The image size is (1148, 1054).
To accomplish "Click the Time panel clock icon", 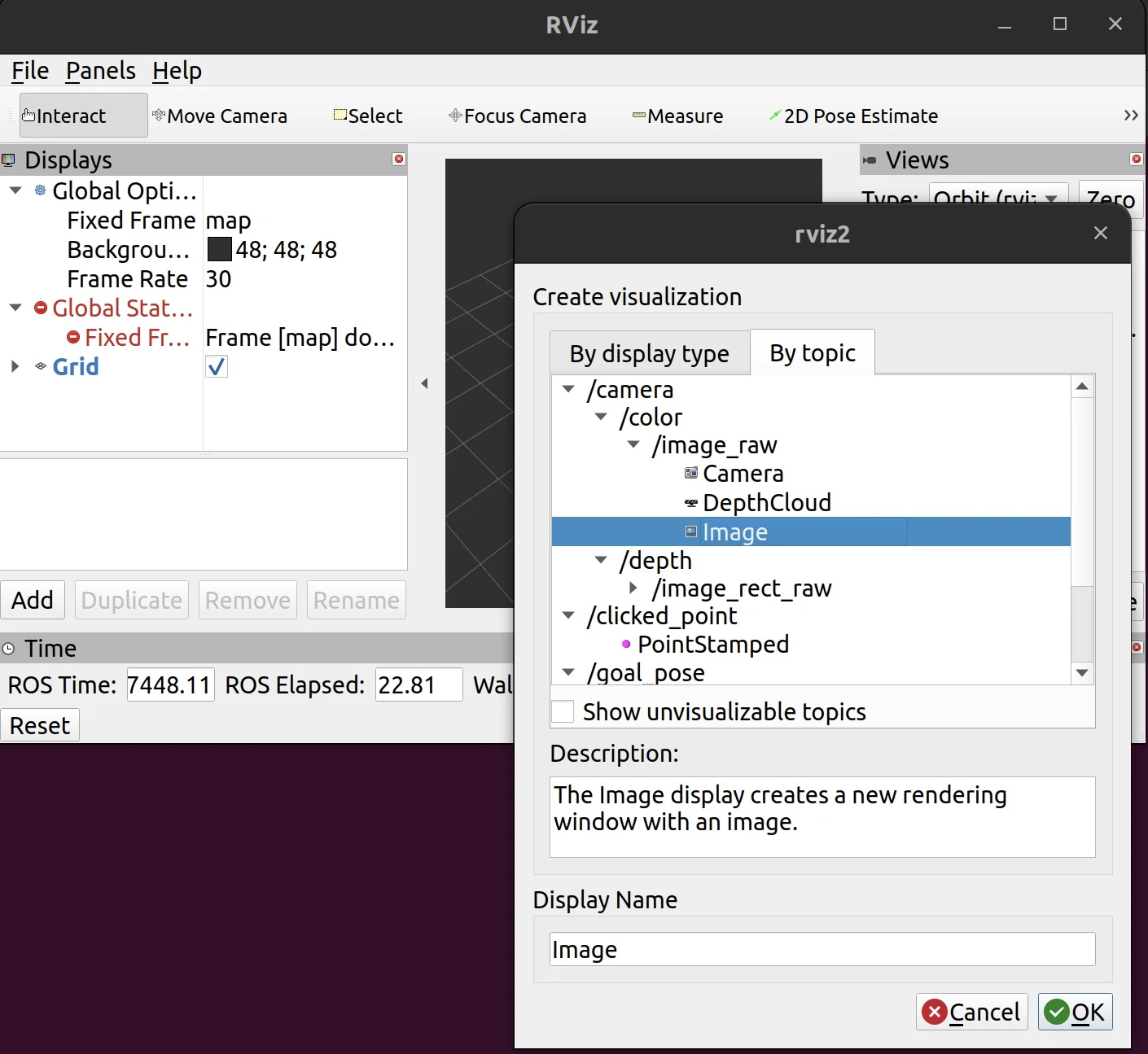I will [9, 649].
